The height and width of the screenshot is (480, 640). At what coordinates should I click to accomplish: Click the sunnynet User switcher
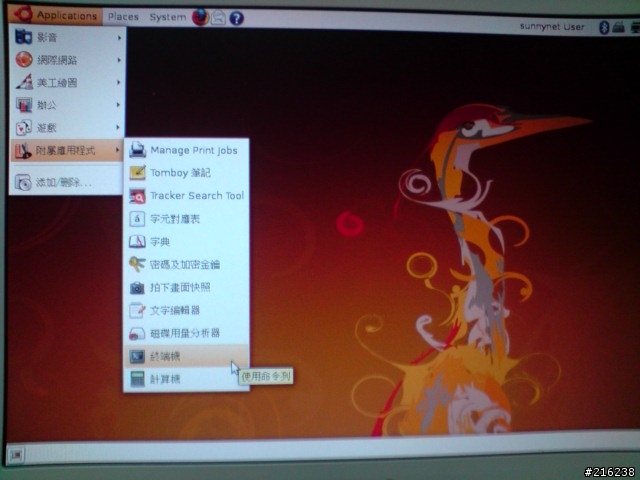click(x=552, y=27)
